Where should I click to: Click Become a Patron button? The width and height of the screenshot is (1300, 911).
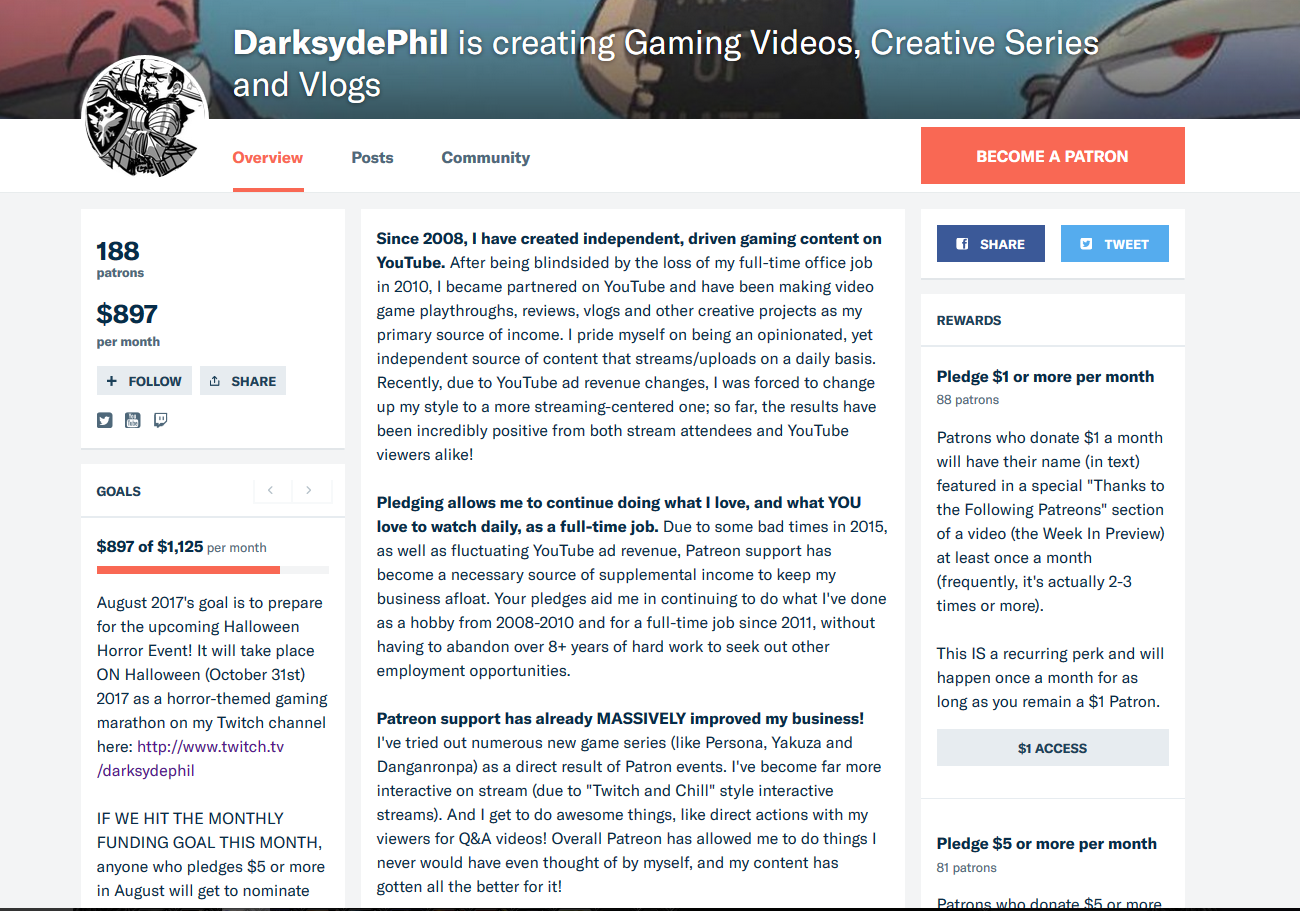pos(1052,156)
